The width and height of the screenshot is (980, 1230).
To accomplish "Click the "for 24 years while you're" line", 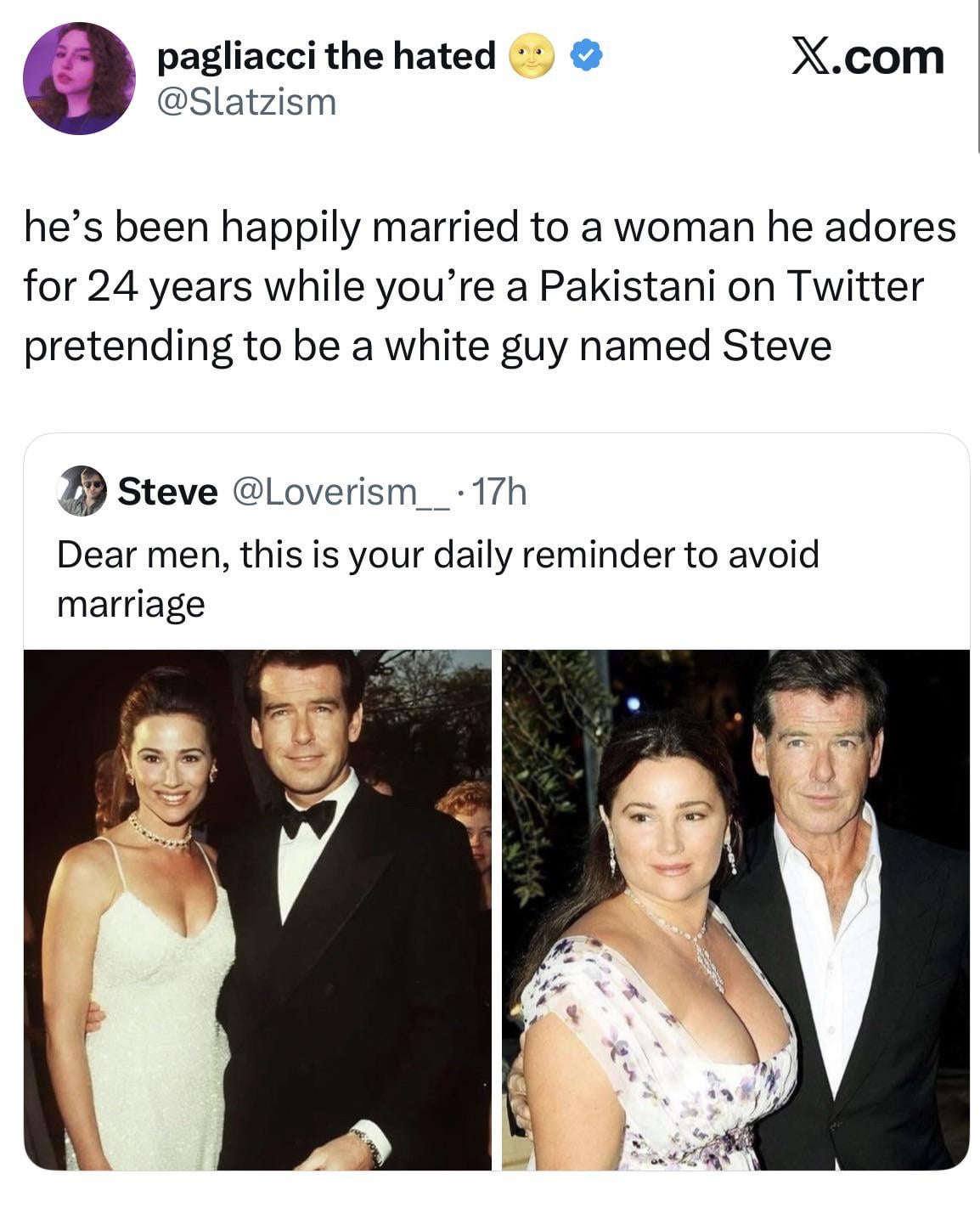I will [x=472, y=286].
